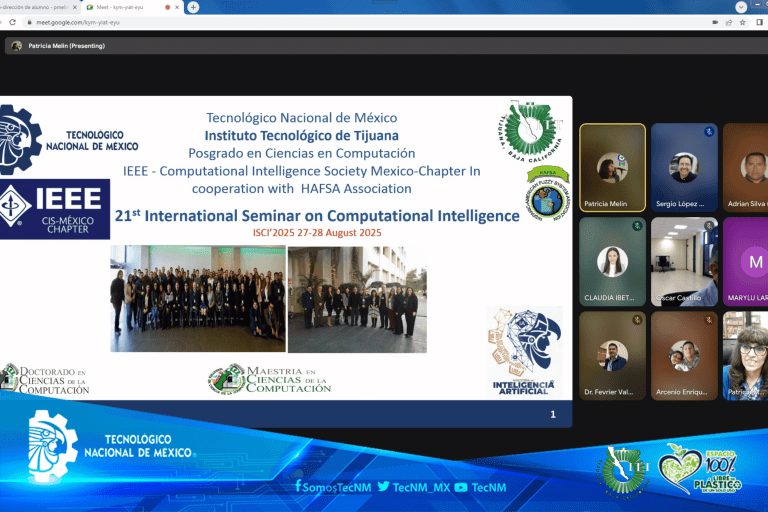Click the IEEE CIS-México Chapter logo on slide

pyautogui.click(x=55, y=209)
